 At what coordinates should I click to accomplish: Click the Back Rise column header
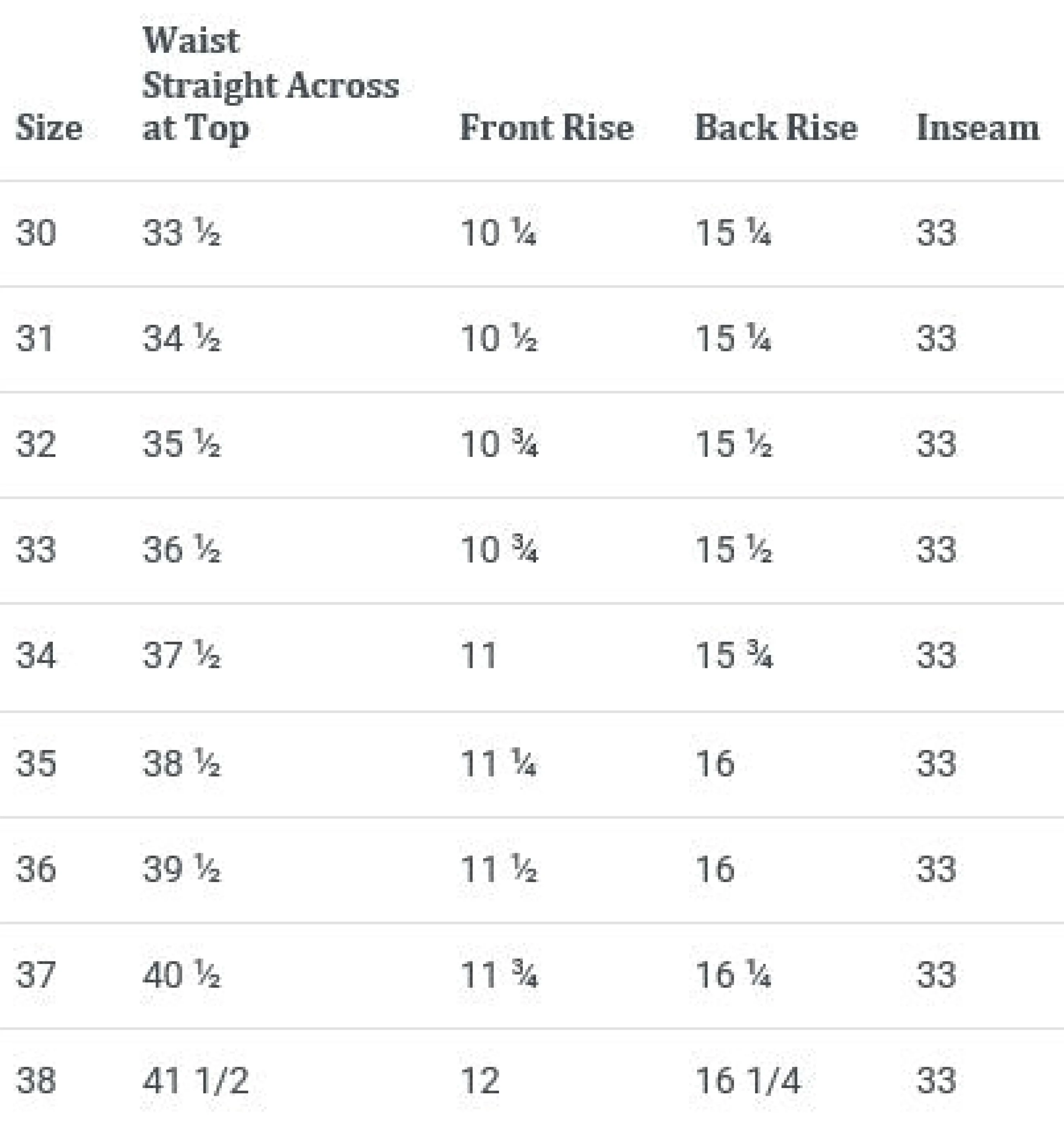775,128
